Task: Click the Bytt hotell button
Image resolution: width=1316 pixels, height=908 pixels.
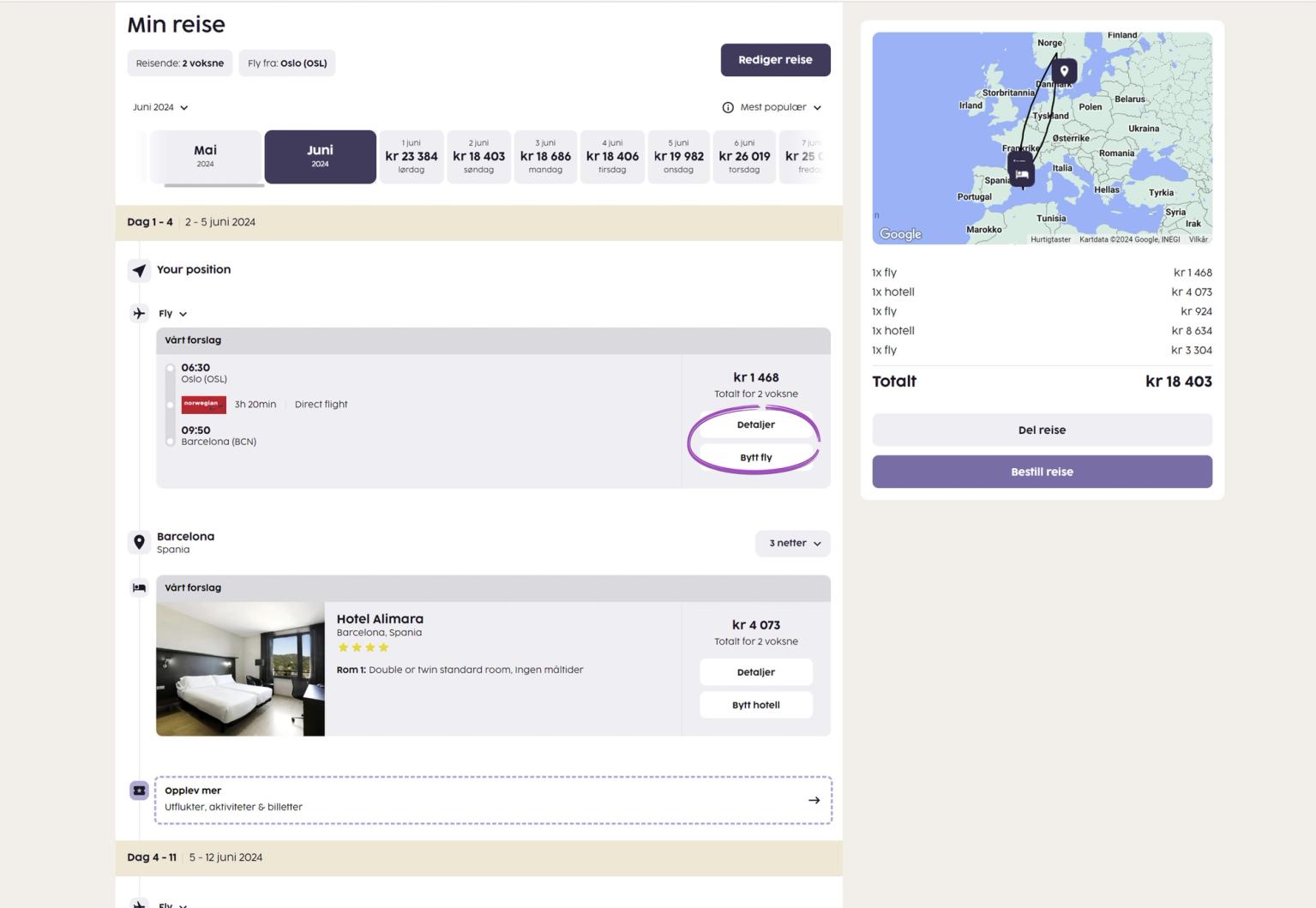Action: tap(756, 705)
